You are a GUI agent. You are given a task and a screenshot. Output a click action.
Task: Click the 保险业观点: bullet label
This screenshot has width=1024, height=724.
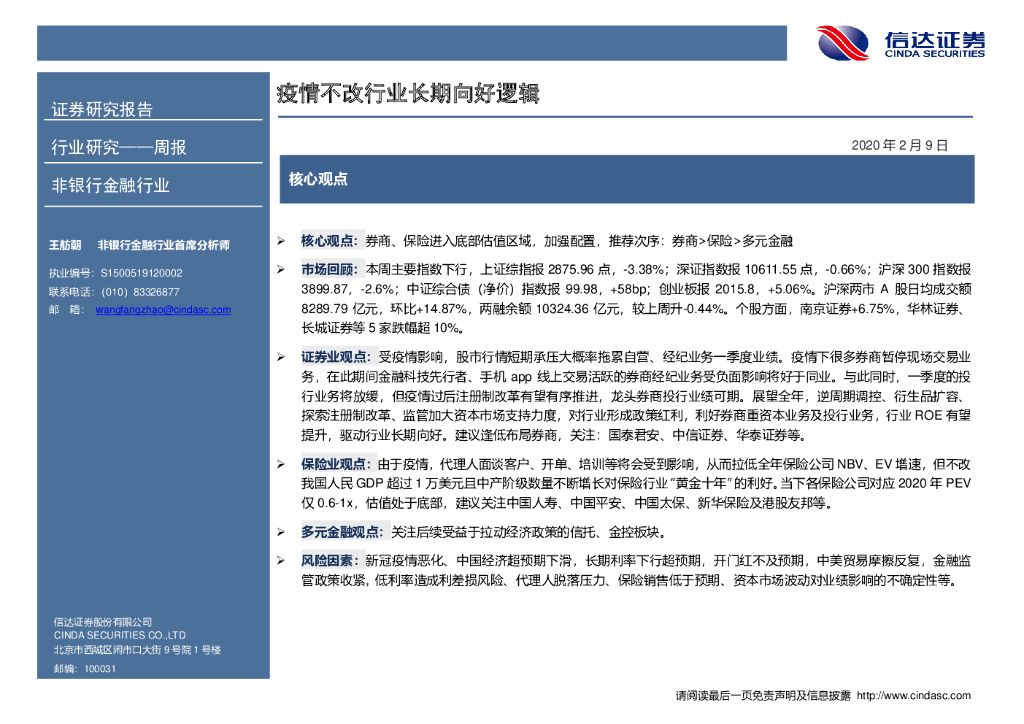(x=336, y=464)
